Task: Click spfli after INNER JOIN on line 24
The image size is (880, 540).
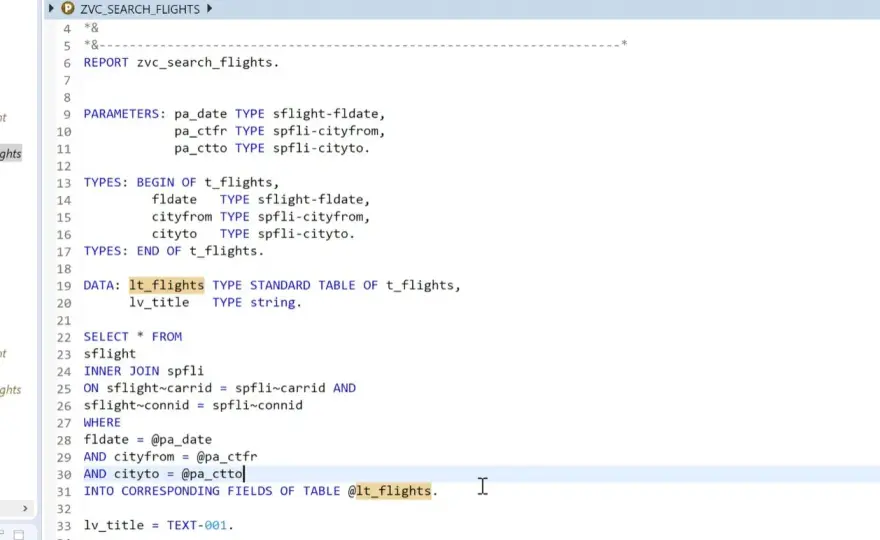Action: [x=185, y=371]
